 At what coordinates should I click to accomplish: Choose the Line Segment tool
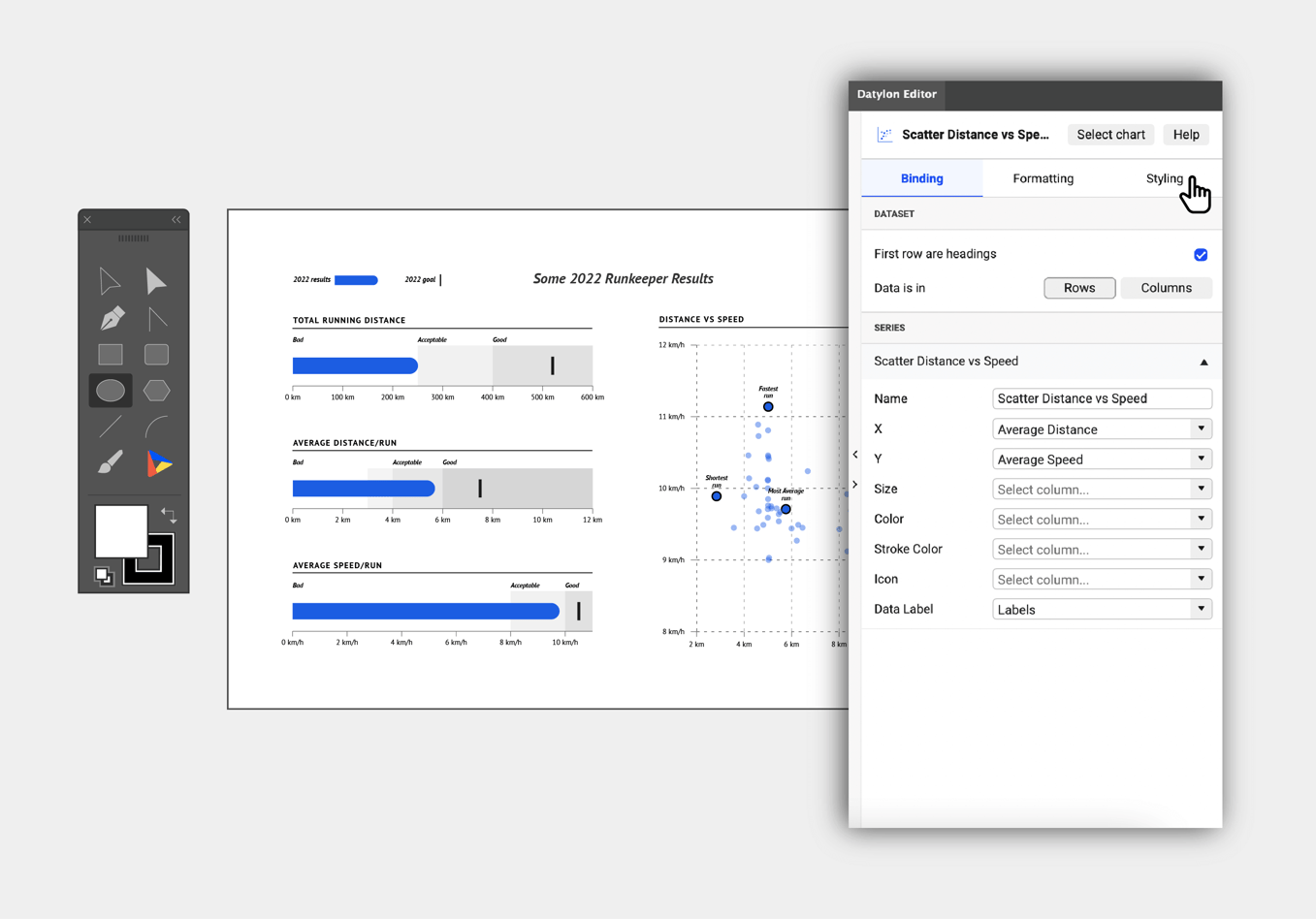110,427
